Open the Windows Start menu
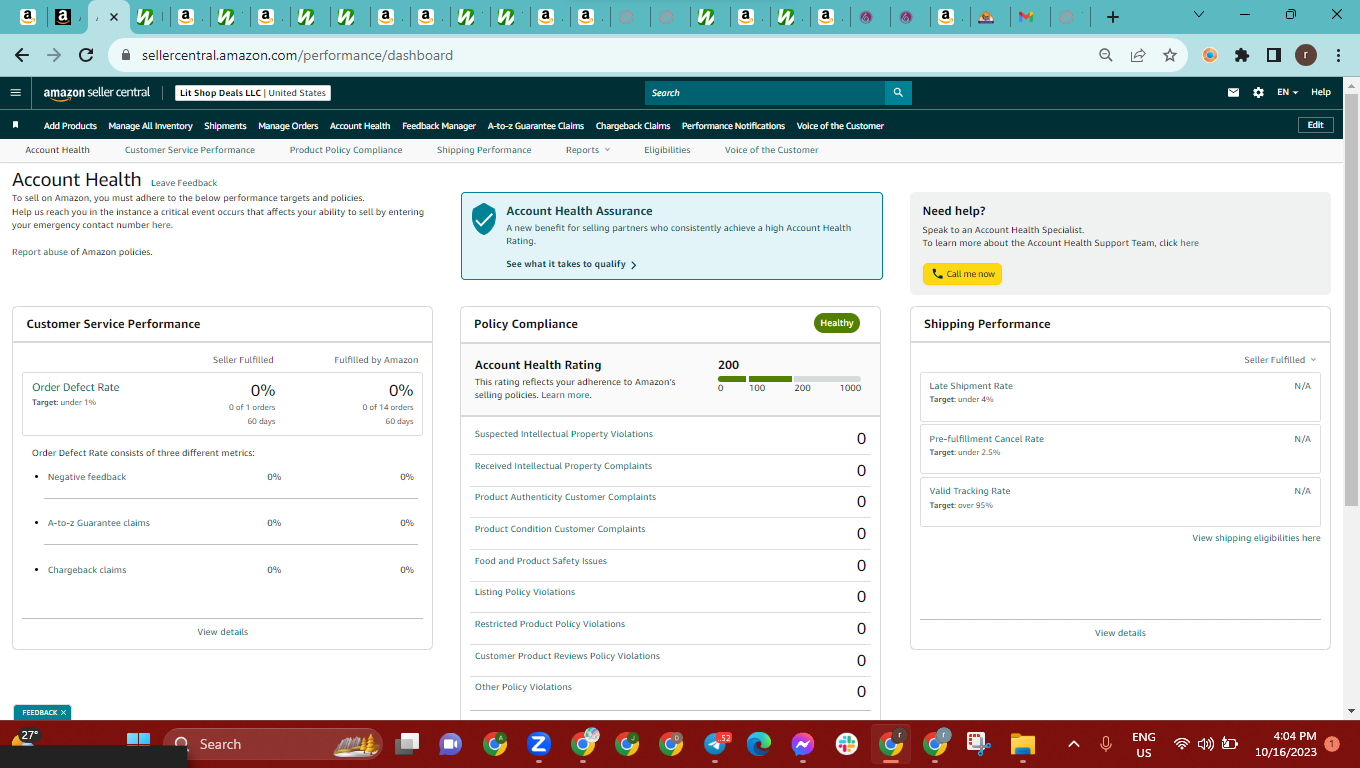 click(x=138, y=744)
